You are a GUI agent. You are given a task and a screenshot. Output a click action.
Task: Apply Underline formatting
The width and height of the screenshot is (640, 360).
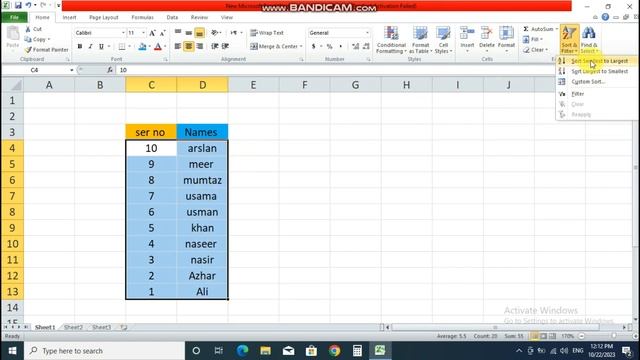tap(101, 47)
